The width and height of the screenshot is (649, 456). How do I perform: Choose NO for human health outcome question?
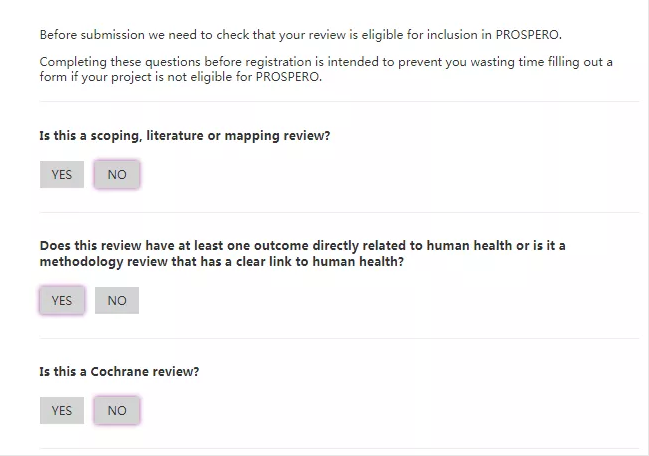pyautogui.click(x=117, y=300)
